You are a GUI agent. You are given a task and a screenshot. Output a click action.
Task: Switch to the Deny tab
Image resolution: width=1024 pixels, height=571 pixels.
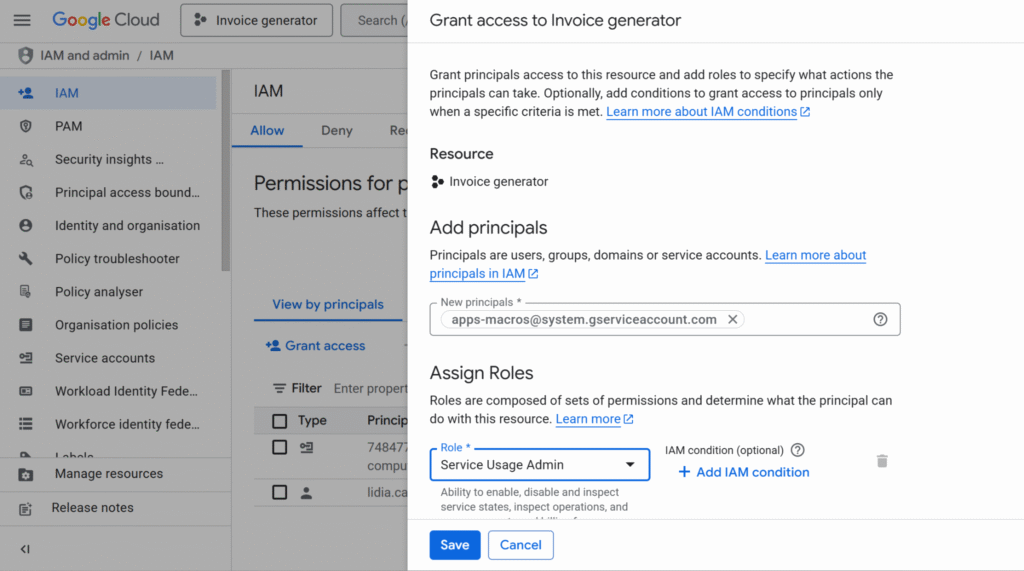coord(337,130)
